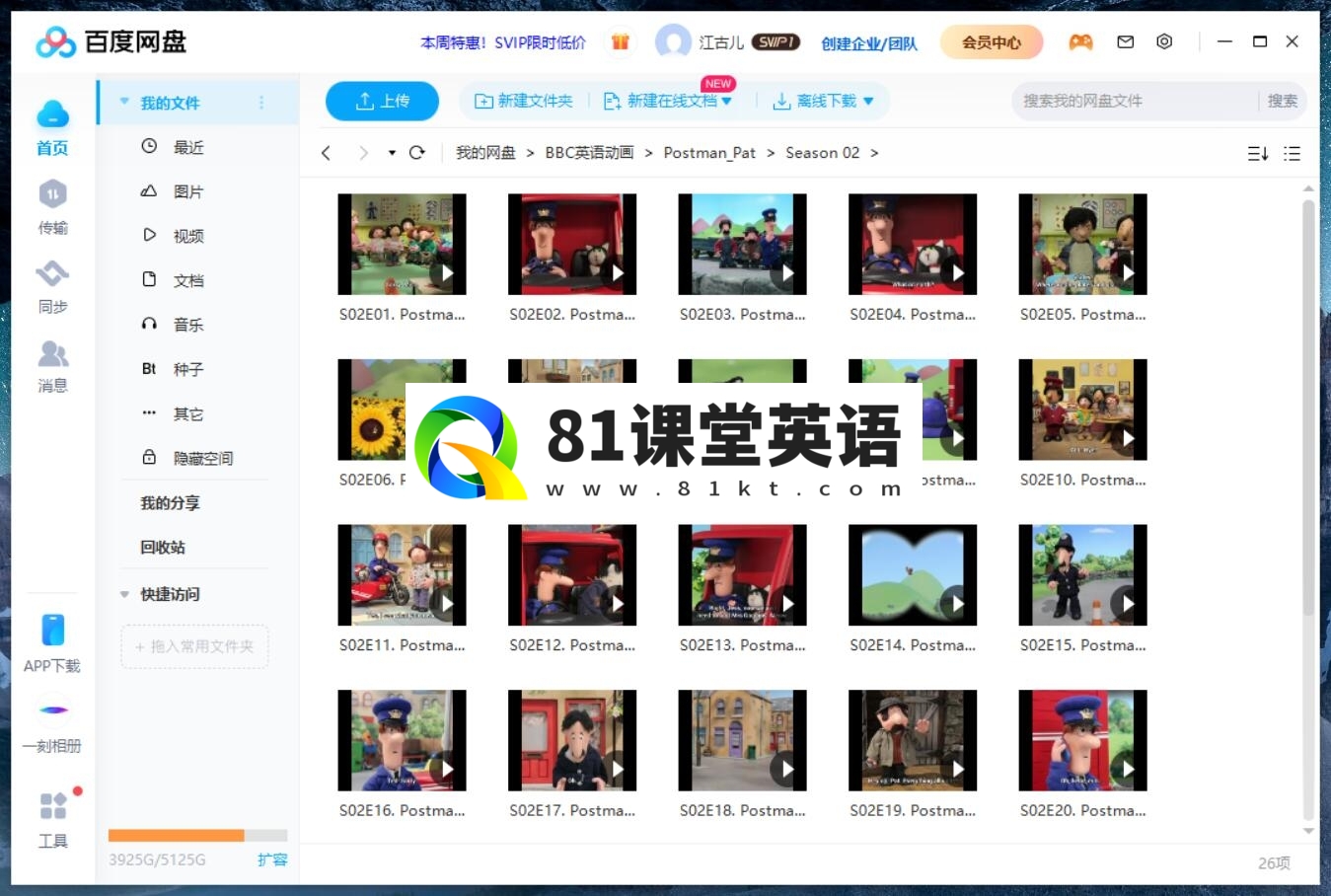This screenshot has height=896, width=1331.
Task: Click the 搜索 search button
Action: pyautogui.click(x=1283, y=101)
